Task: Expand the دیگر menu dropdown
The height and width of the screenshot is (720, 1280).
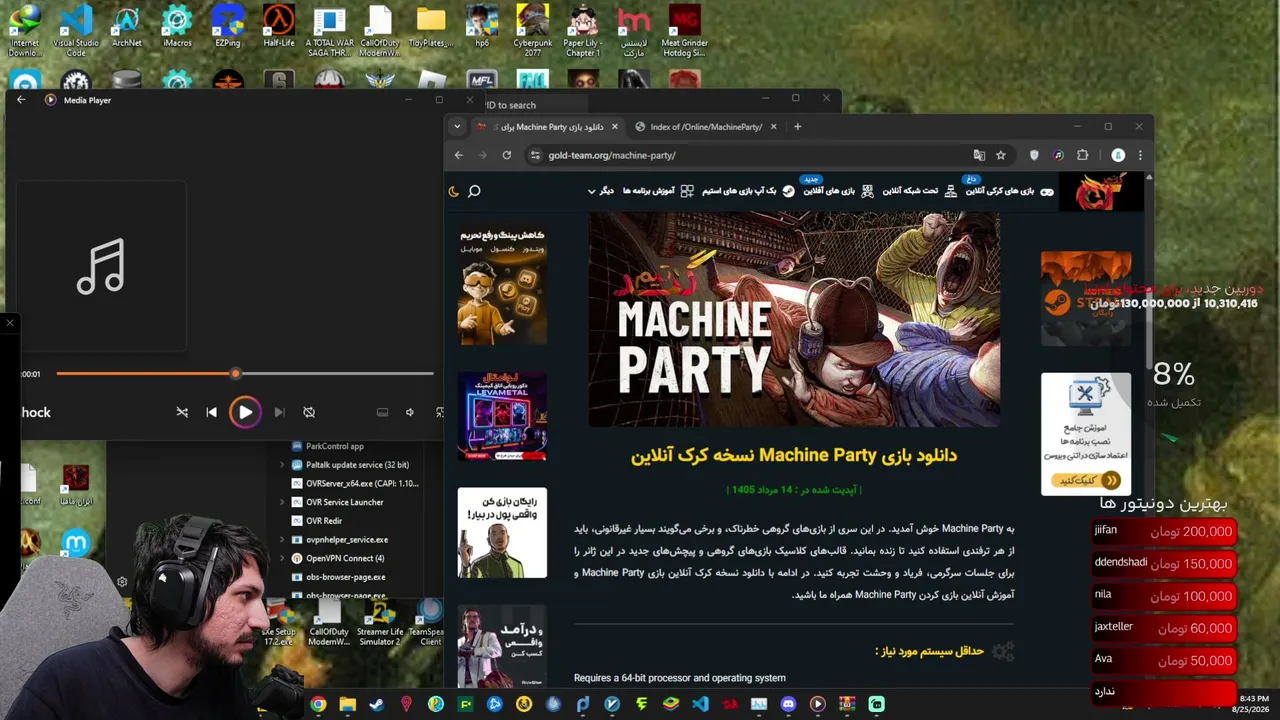Action: (x=600, y=191)
